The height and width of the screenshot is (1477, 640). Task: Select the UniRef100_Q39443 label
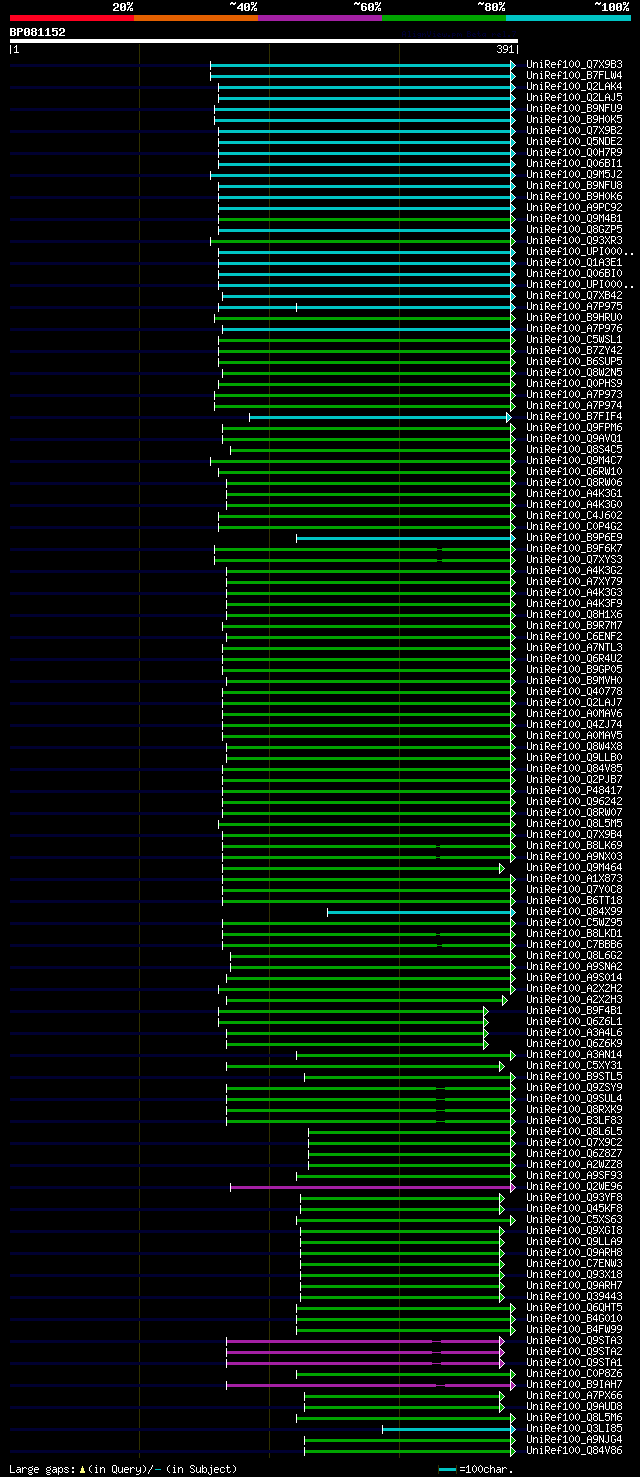click(x=574, y=1296)
